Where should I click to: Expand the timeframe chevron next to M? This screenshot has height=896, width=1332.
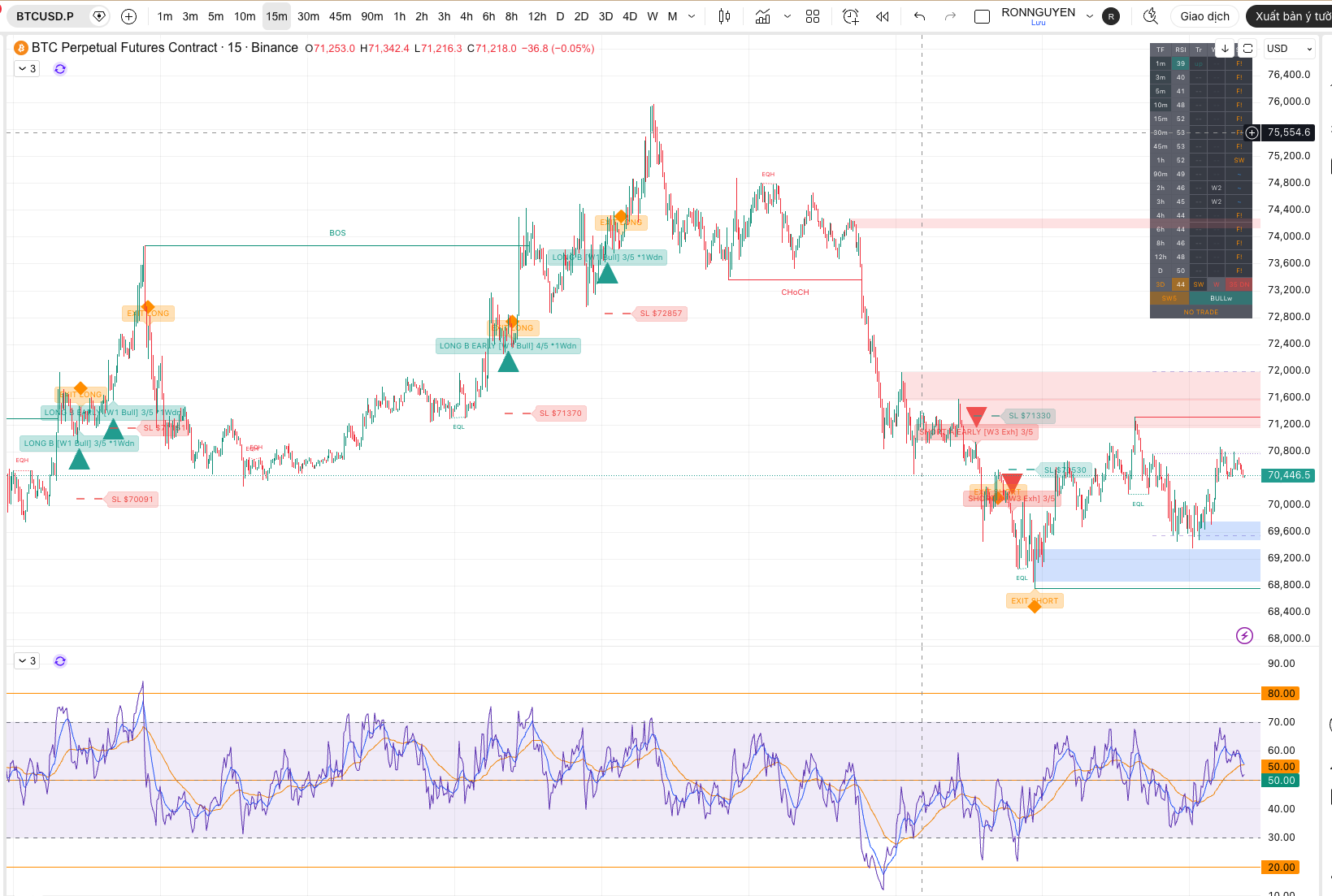click(x=691, y=15)
